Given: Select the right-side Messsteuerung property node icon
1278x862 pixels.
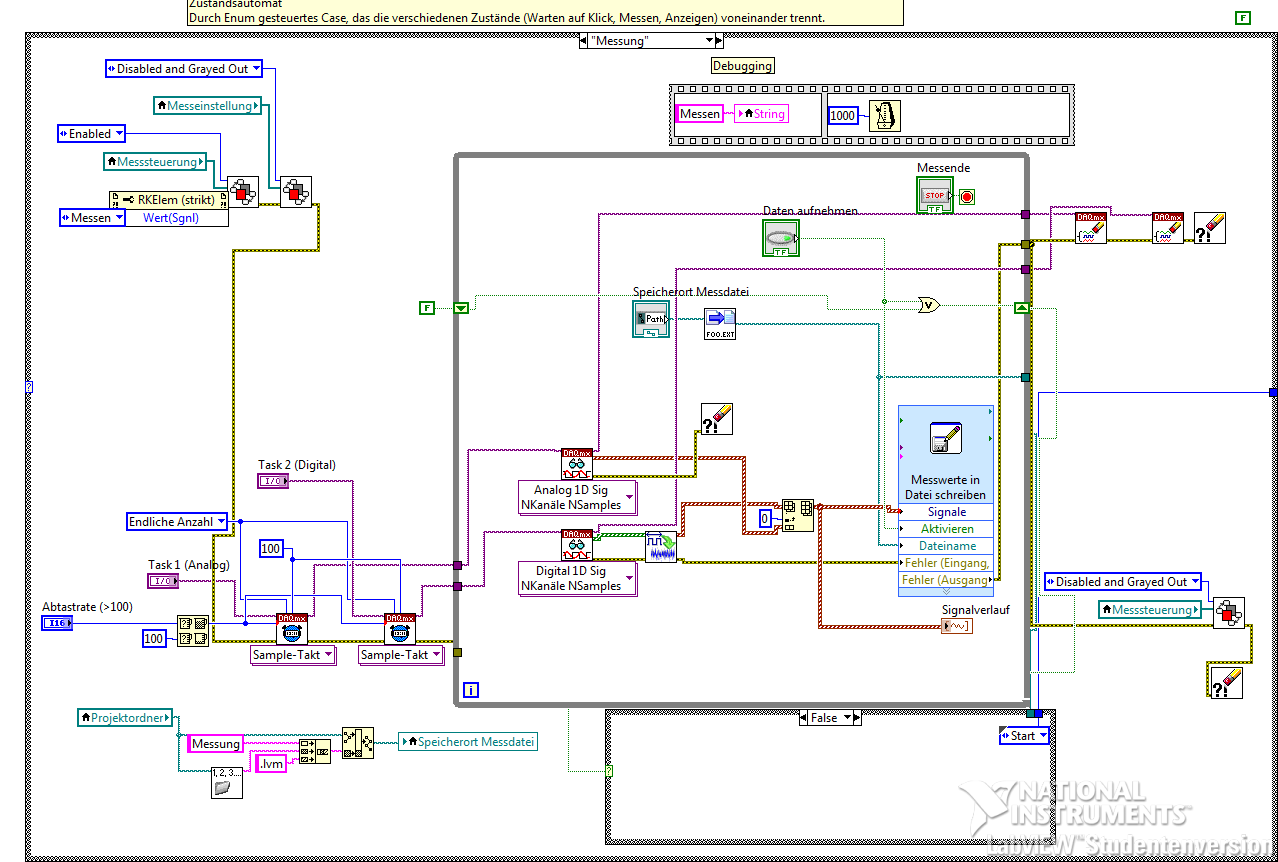Looking at the screenshot, I should pos(1230,613).
